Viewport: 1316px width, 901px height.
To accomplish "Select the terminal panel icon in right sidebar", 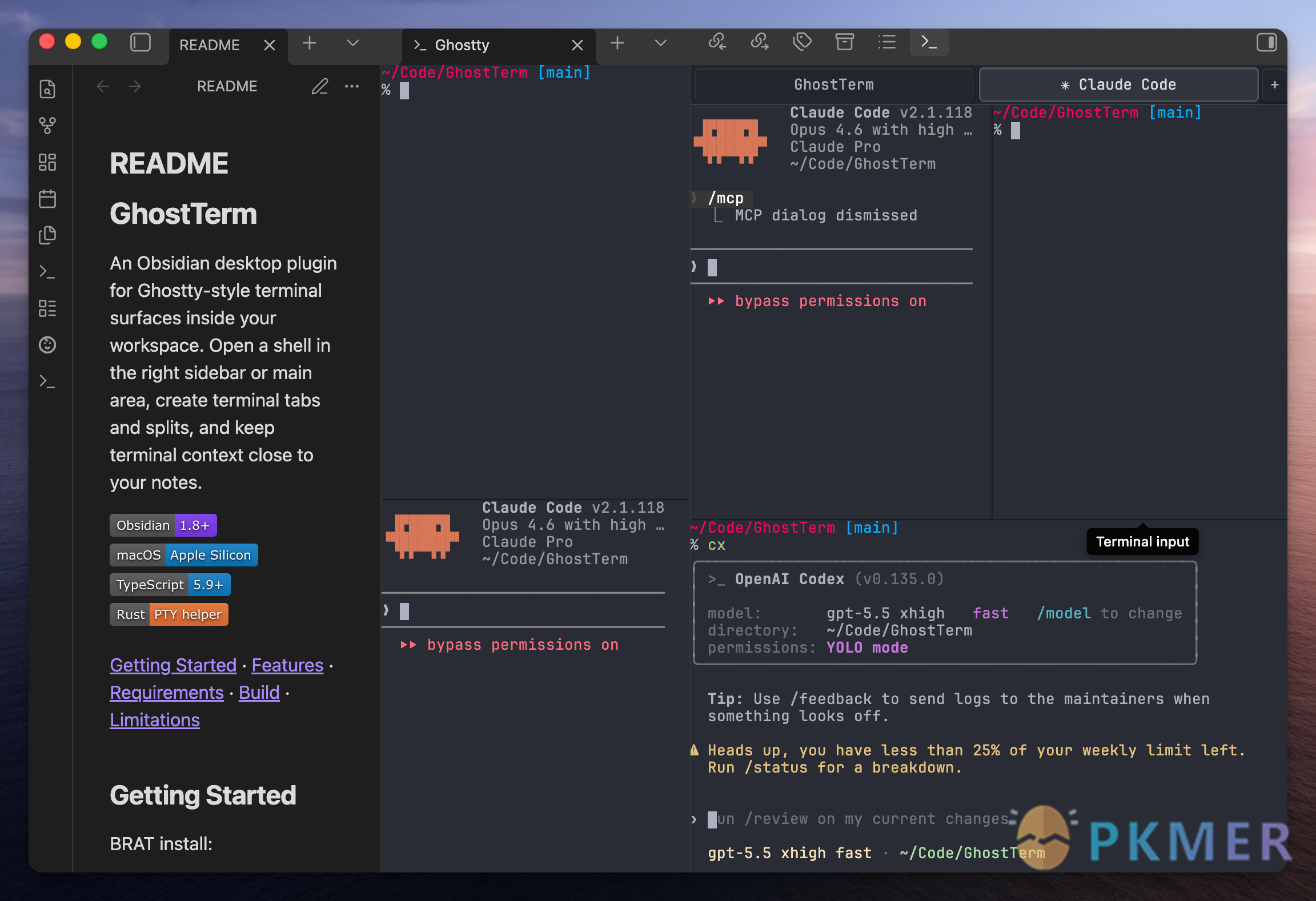I will click(929, 42).
